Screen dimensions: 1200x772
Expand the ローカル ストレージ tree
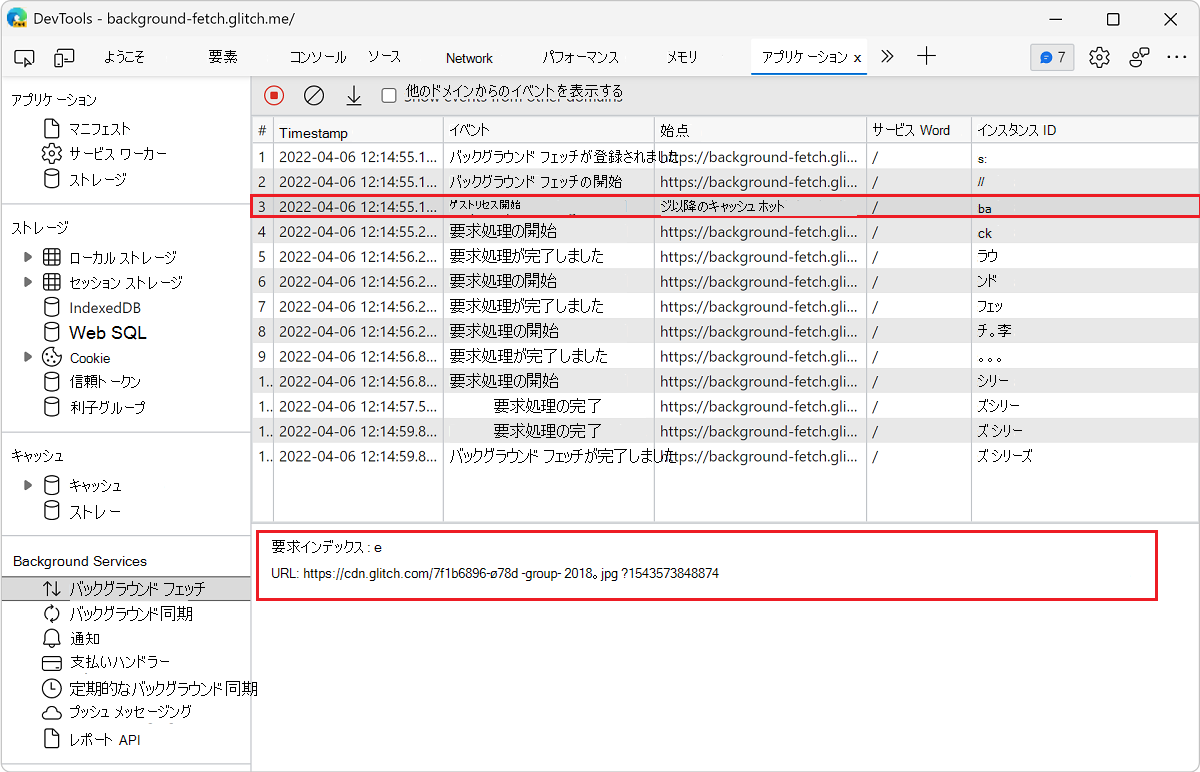pyautogui.click(x=28, y=257)
